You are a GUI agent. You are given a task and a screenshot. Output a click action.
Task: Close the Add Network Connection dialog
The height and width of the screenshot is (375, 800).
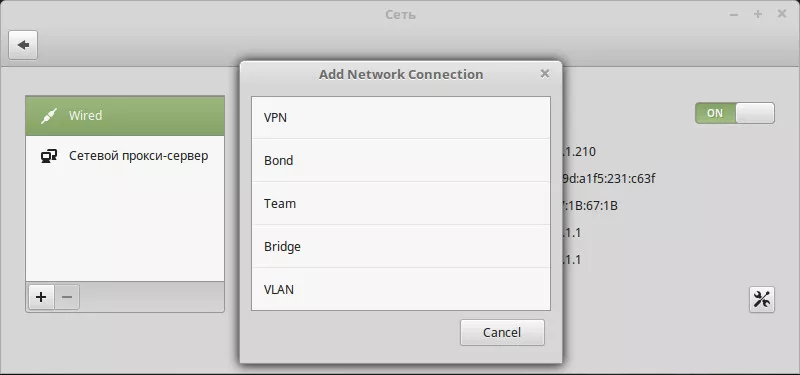click(544, 74)
